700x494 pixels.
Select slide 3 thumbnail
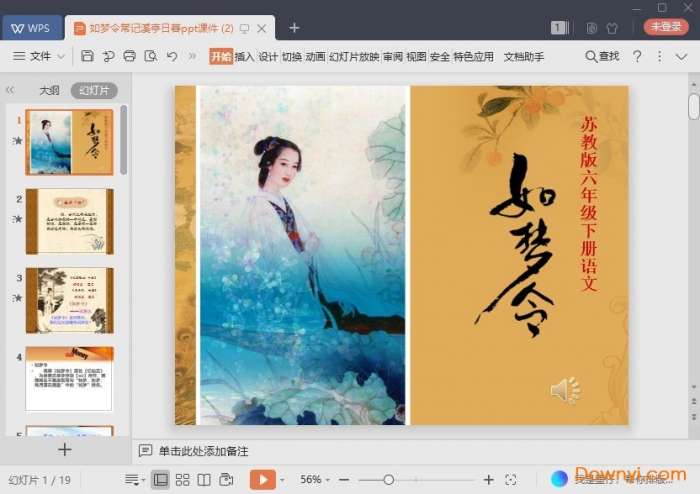(x=69, y=300)
